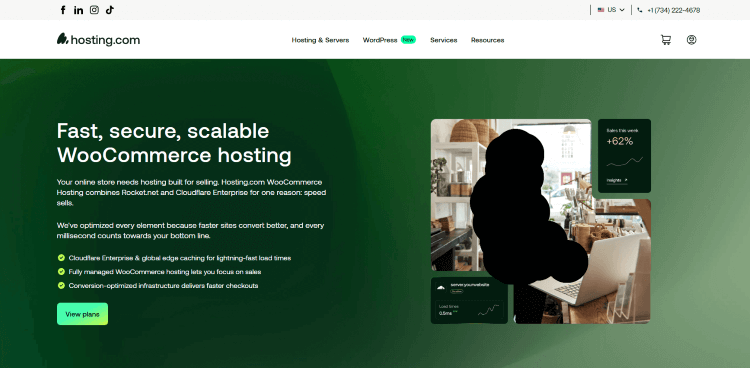The height and width of the screenshot is (368, 750).
Task: Call the +1(734) 222-4678 number link
Action: 673,10
